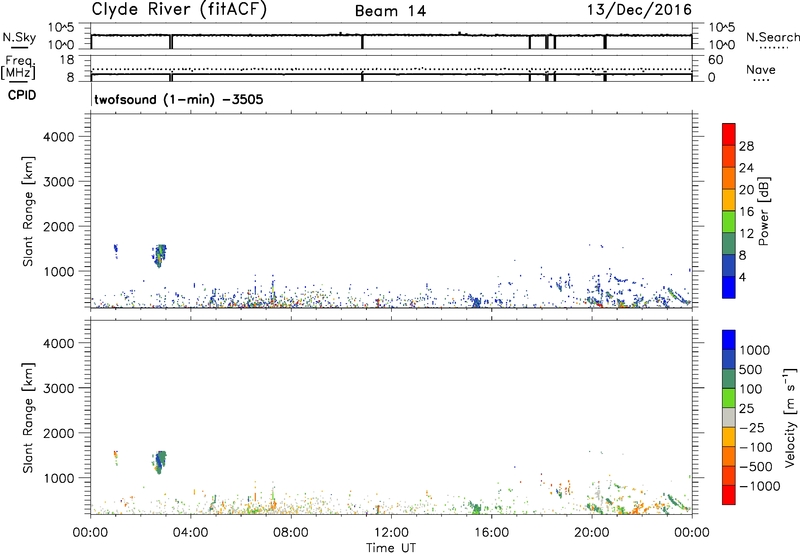Viewport: 800px width, 554px height.
Task: Click the date "13/Dec/2016"
Action: click(x=639, y=9)
